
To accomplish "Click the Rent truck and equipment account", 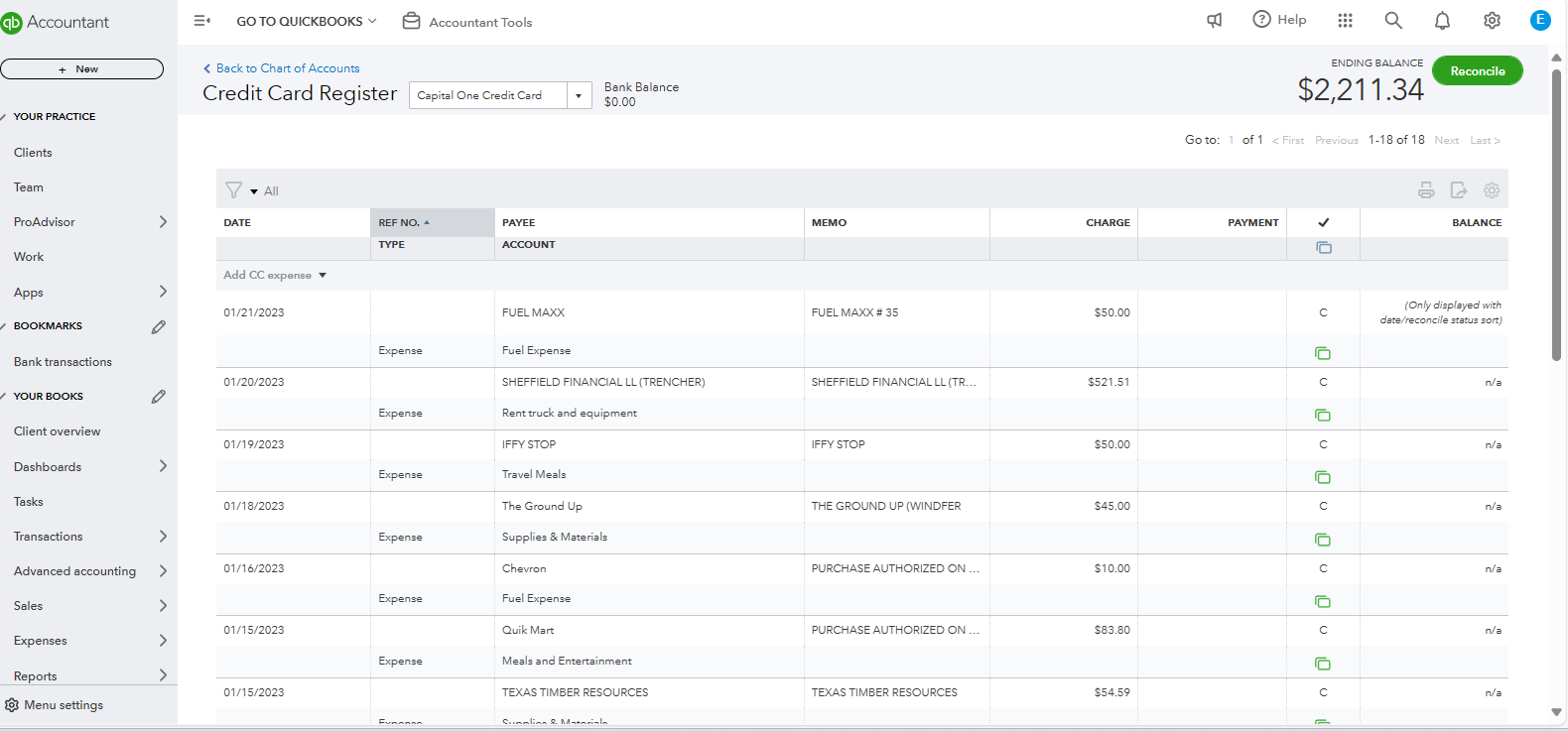I will pos(570,413).
